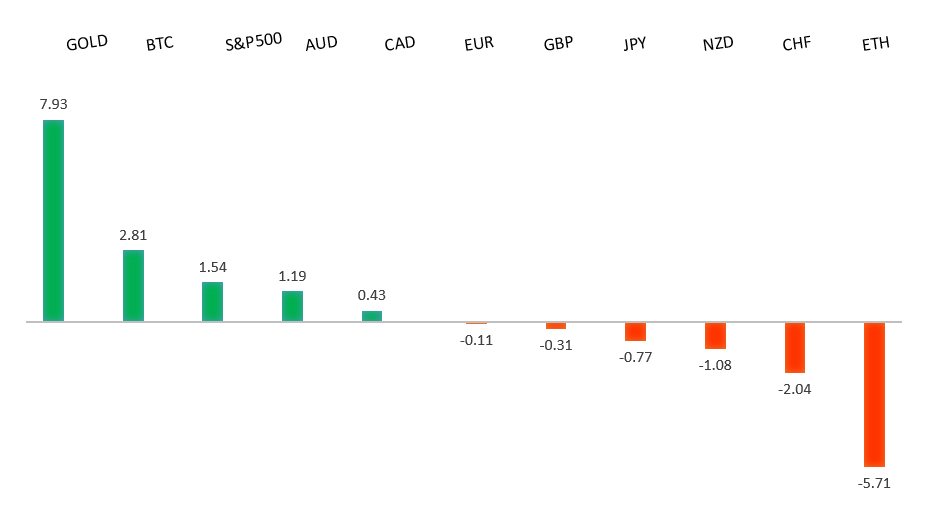This screenshot has width=938, height=532.
Task: Select the green BTC bar
Action: tap(133, 285)
